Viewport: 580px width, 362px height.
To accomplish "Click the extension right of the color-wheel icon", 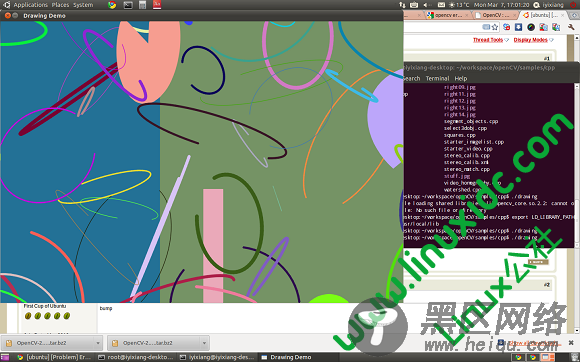I will [543, 27].
